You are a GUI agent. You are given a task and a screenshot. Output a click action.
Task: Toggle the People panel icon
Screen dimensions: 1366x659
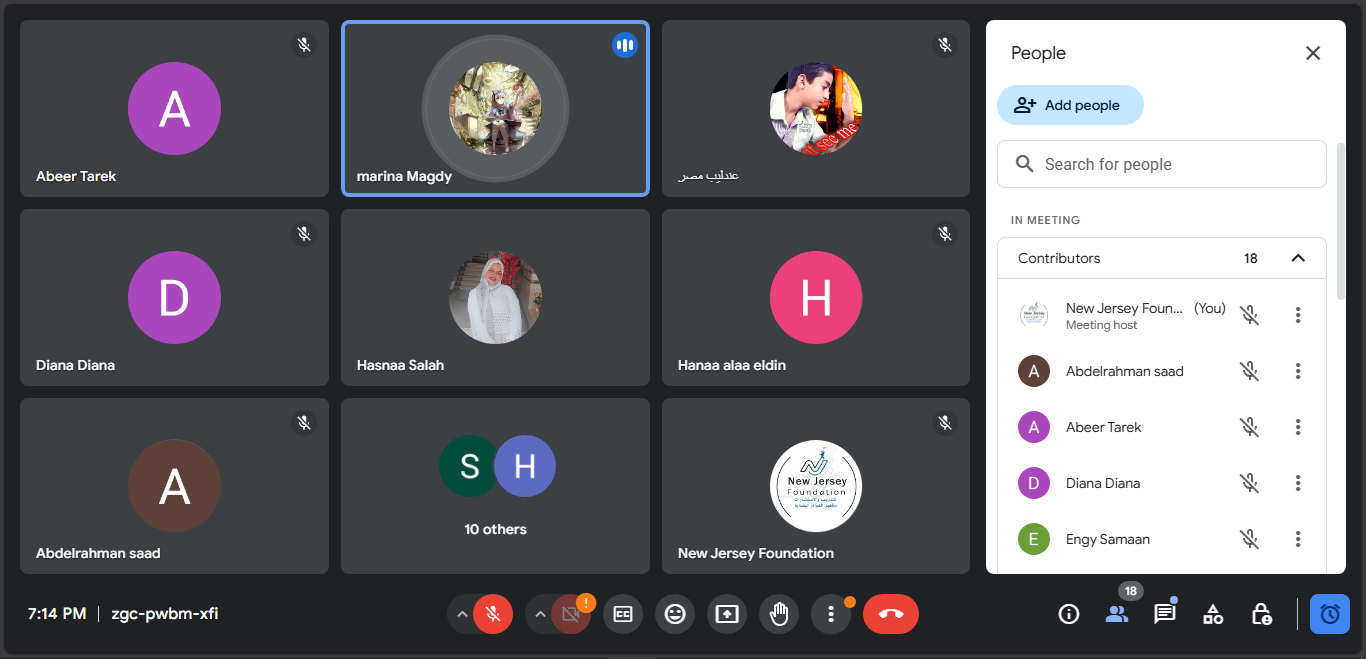pyautogui.click(x=1117, y=614)
